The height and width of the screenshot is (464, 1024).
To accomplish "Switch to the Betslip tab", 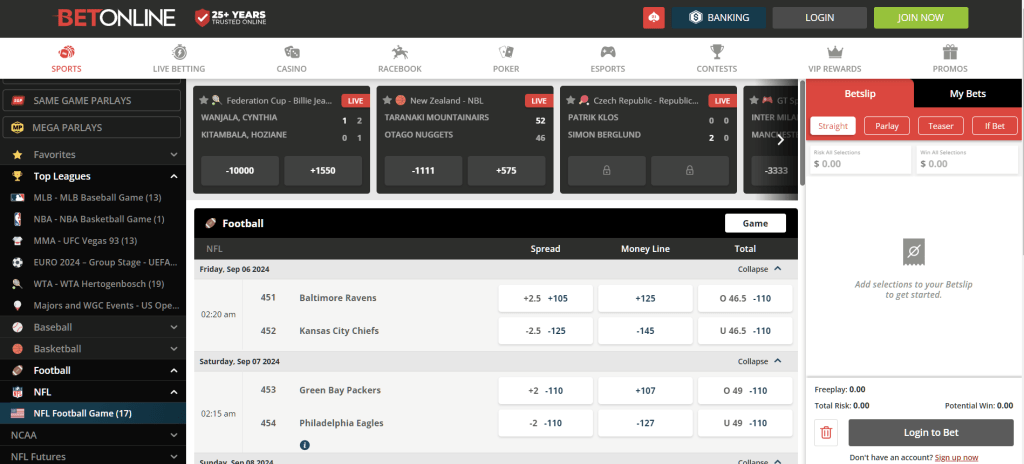I will click(x=860, y=93).
